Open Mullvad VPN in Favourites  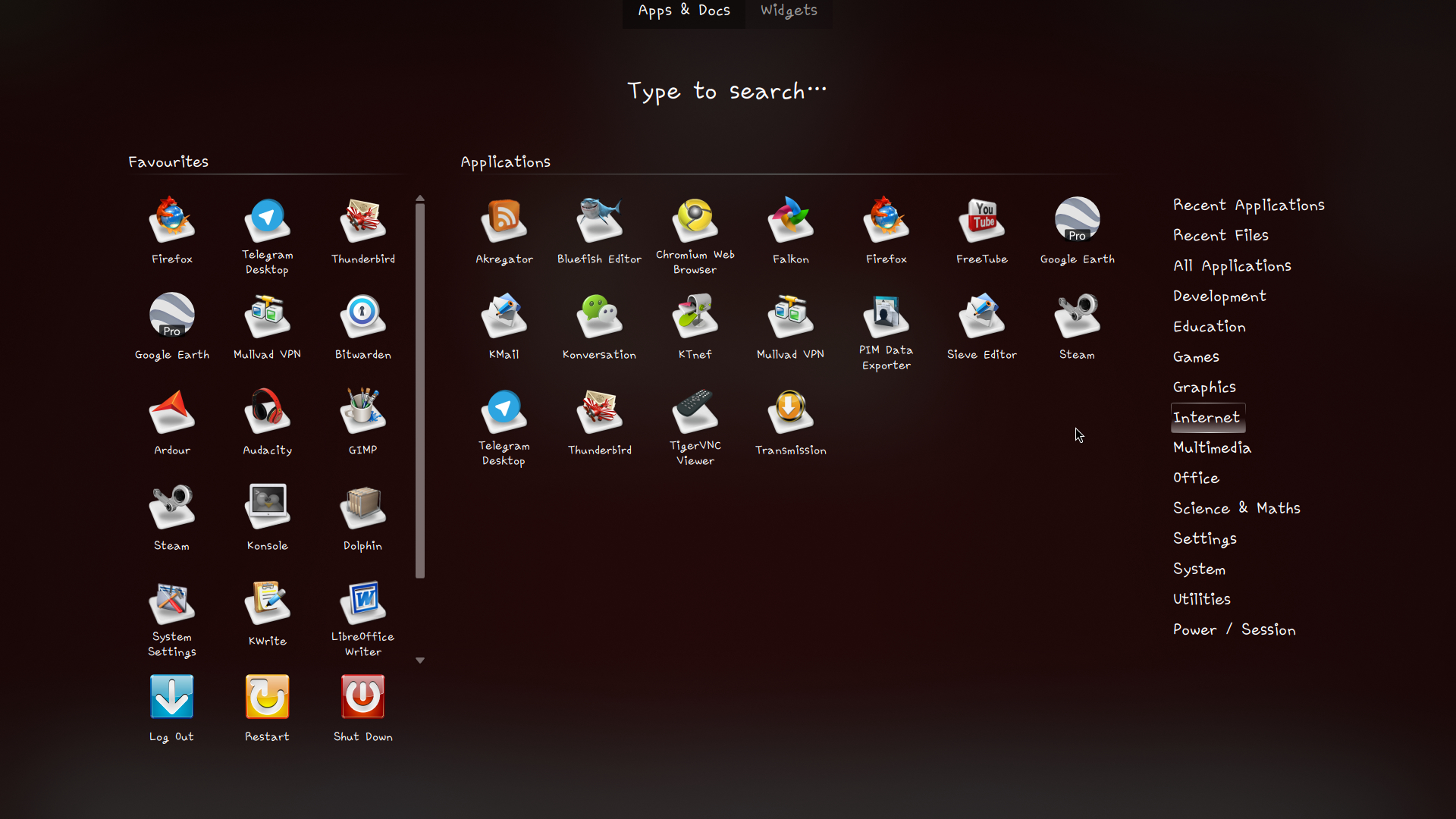(267, 327)
